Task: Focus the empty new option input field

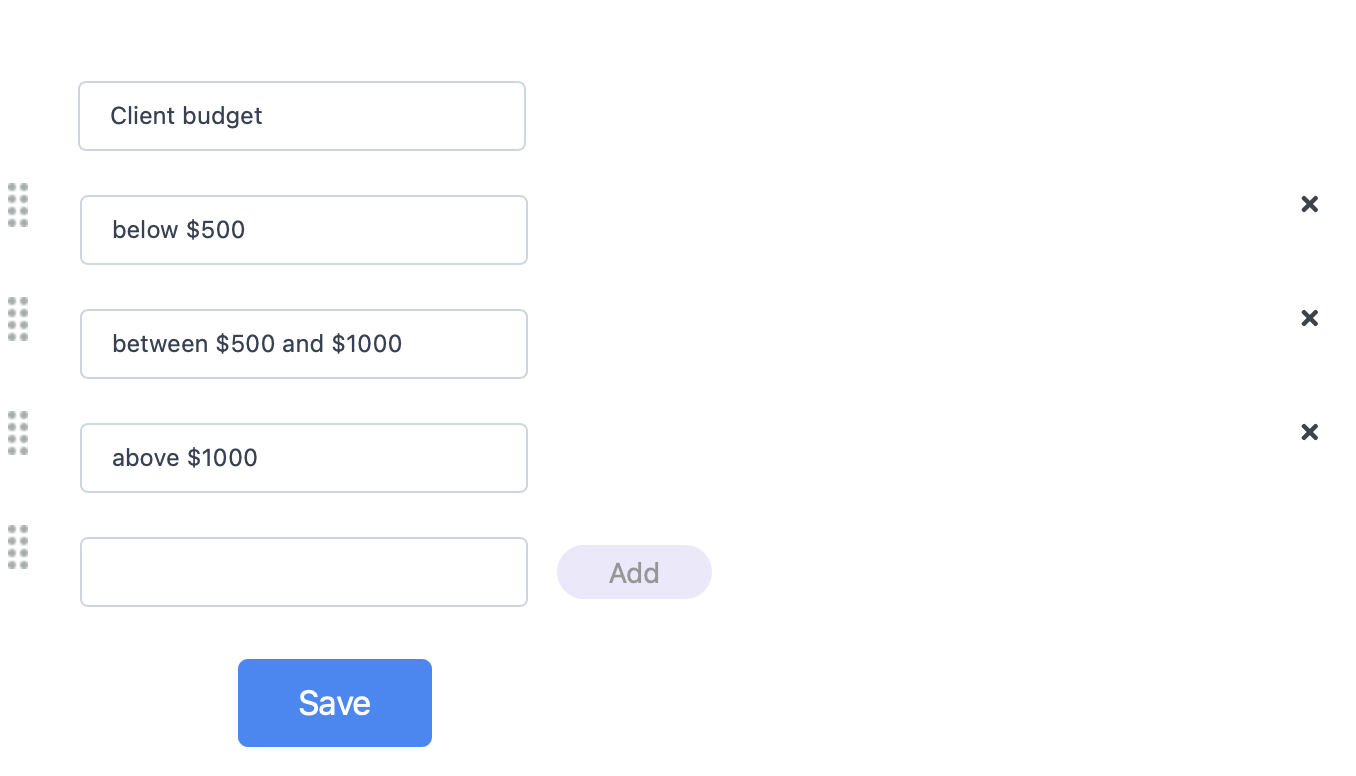Action: coord(304,572)
